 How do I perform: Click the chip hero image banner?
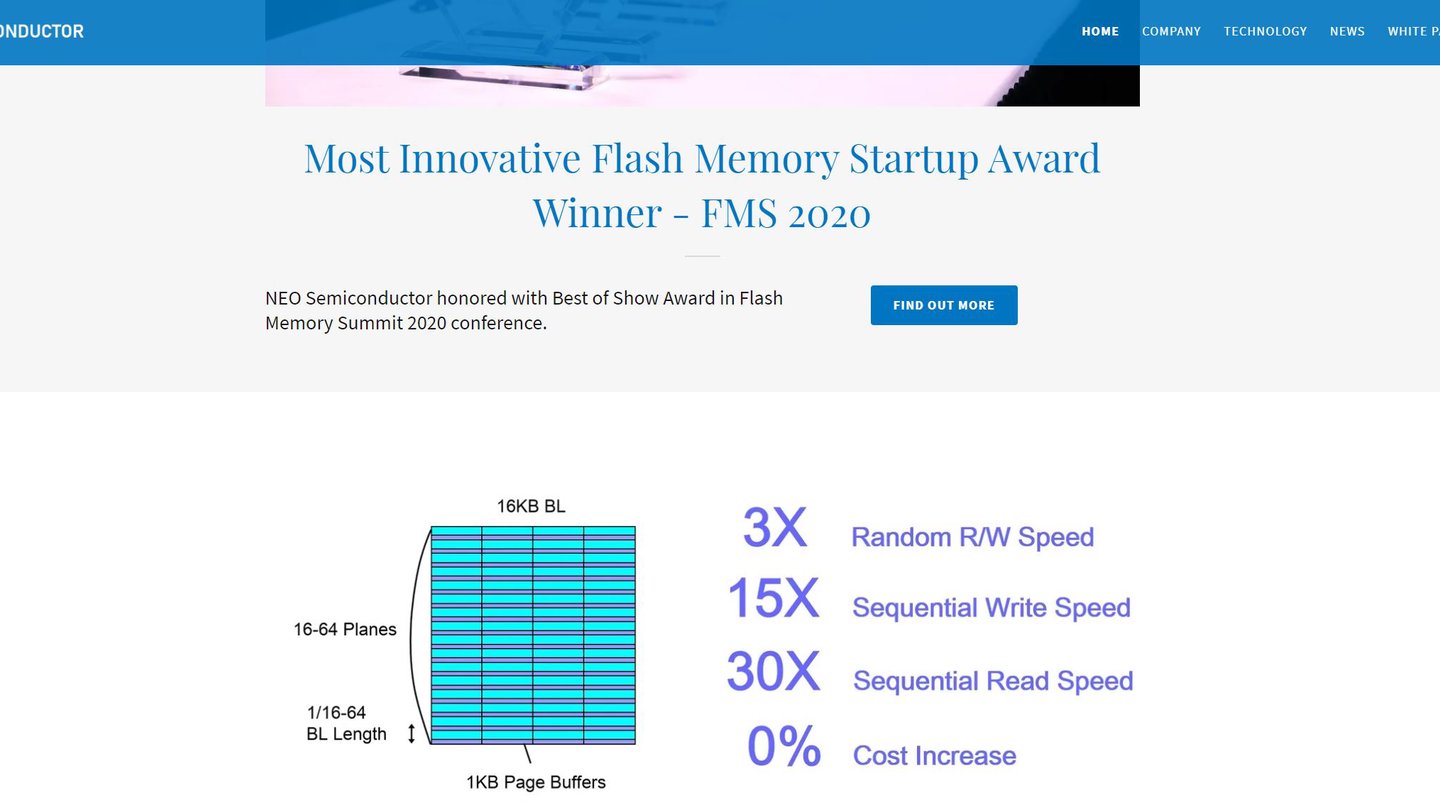click(702, 53)
